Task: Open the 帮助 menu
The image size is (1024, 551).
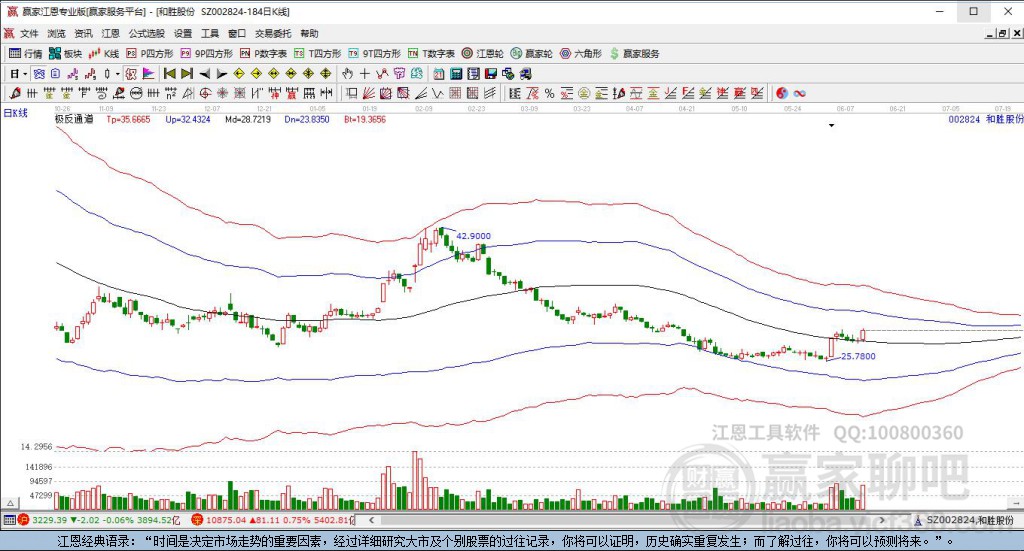Action: [x=309, y=33]
